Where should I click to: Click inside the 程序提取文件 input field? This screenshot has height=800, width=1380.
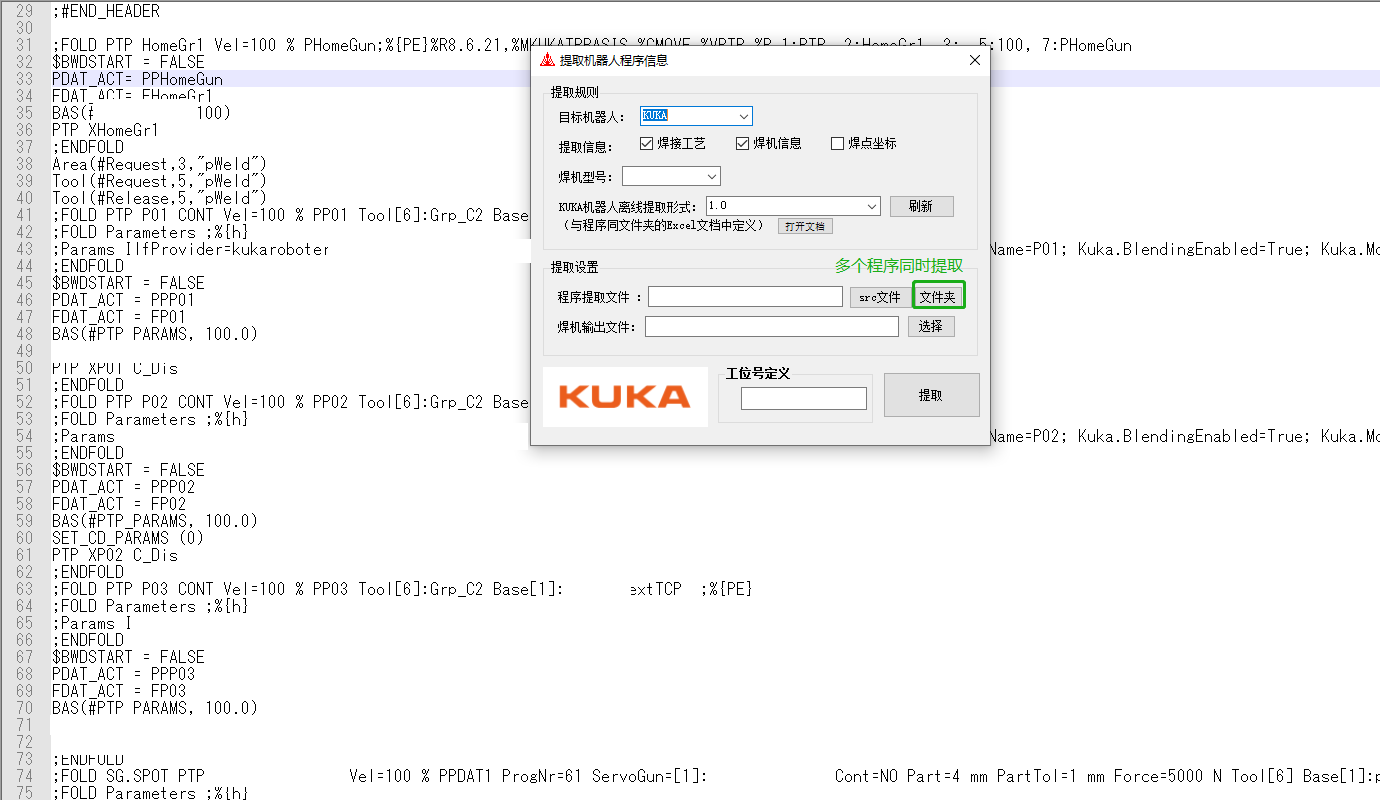[x=744, y=296]
